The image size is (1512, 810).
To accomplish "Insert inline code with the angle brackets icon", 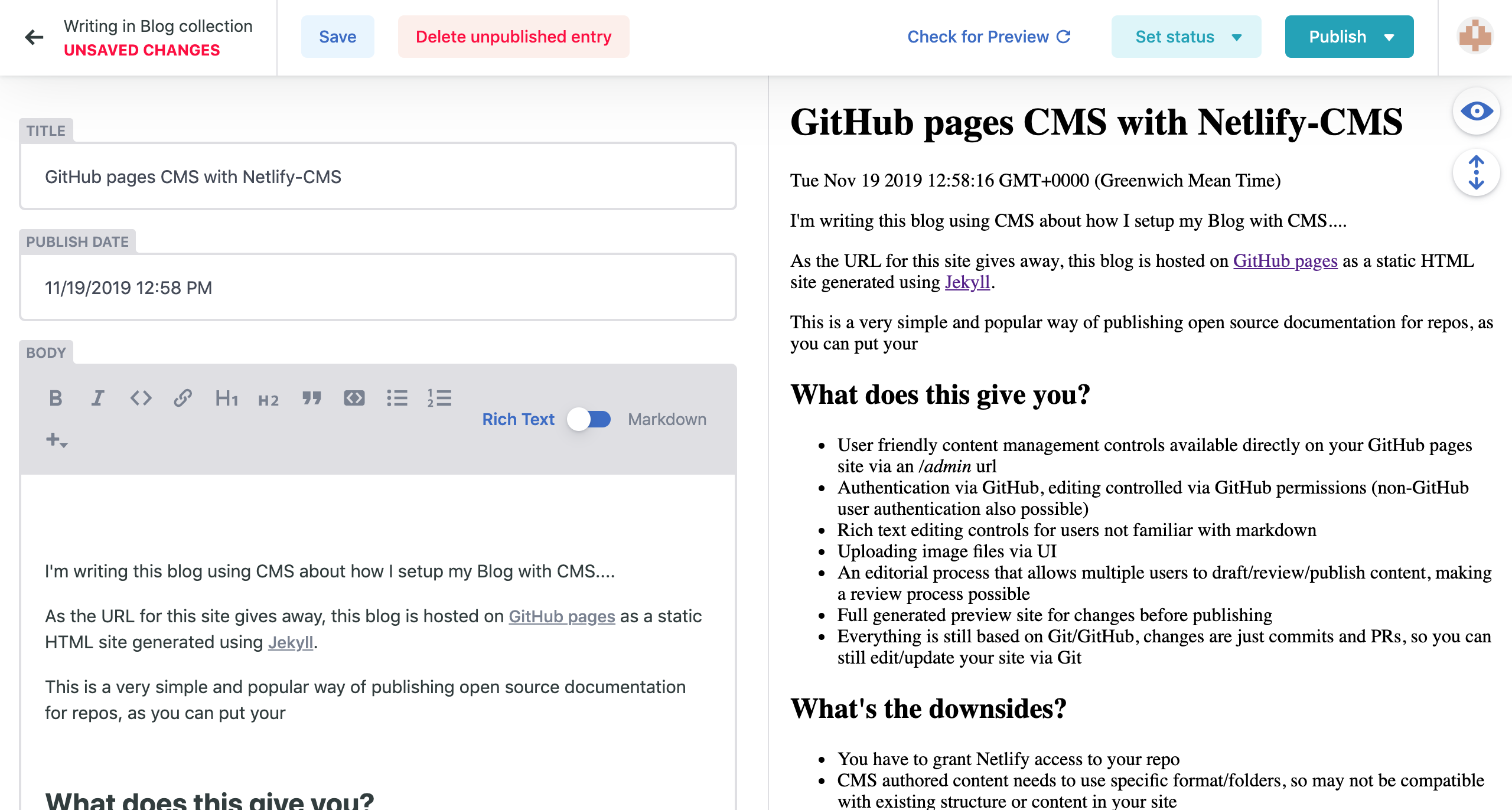I will 141,399.
